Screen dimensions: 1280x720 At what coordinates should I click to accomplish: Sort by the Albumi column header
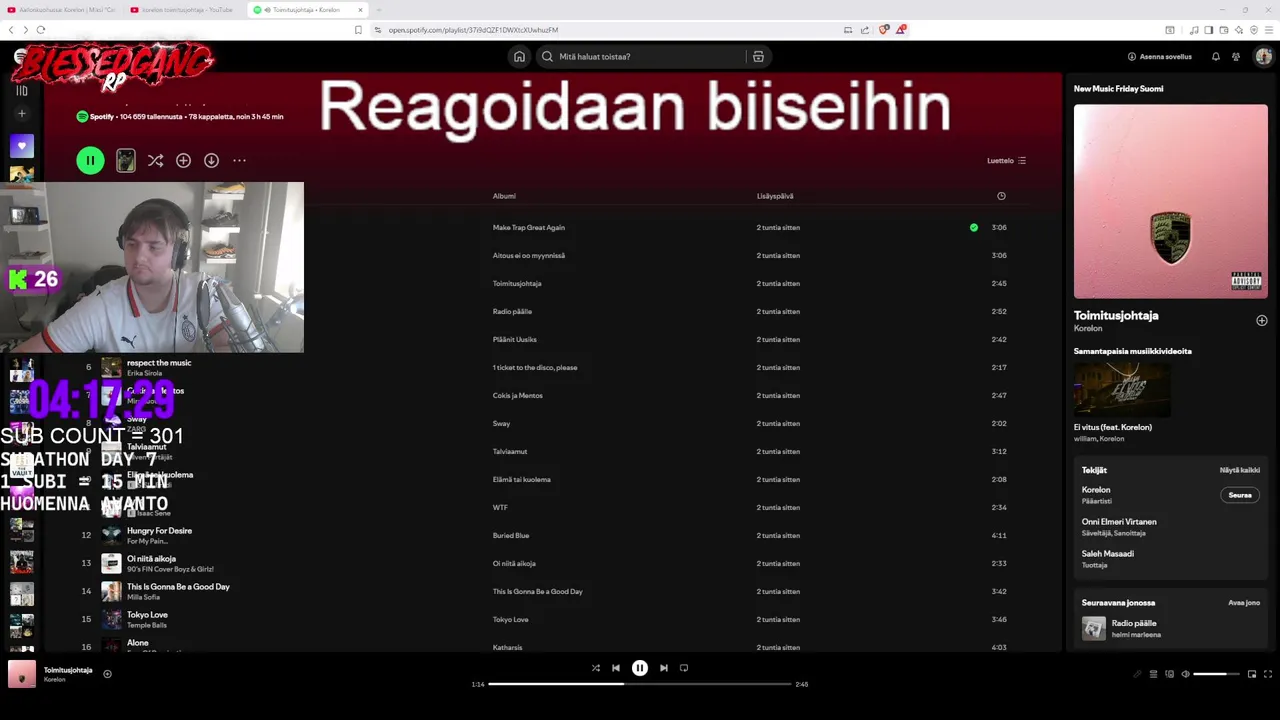tap(504, 196)
